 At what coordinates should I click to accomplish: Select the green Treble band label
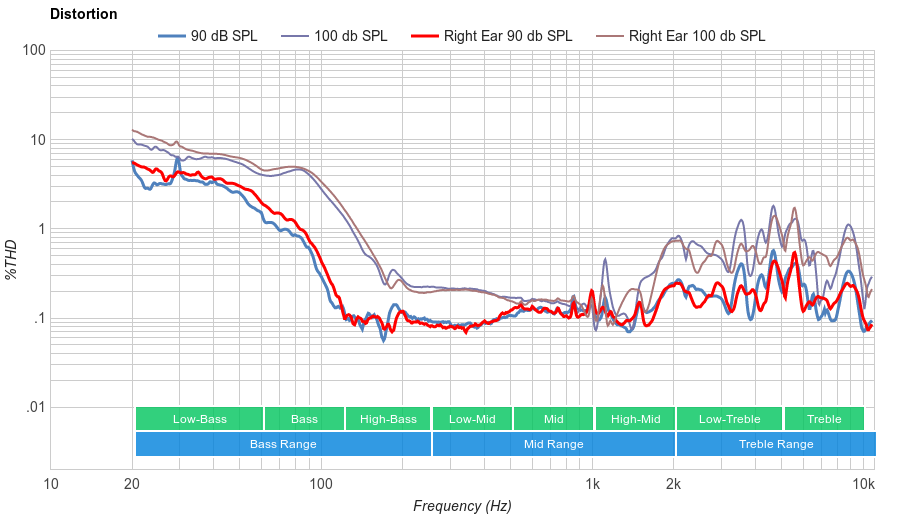(824, 419)
